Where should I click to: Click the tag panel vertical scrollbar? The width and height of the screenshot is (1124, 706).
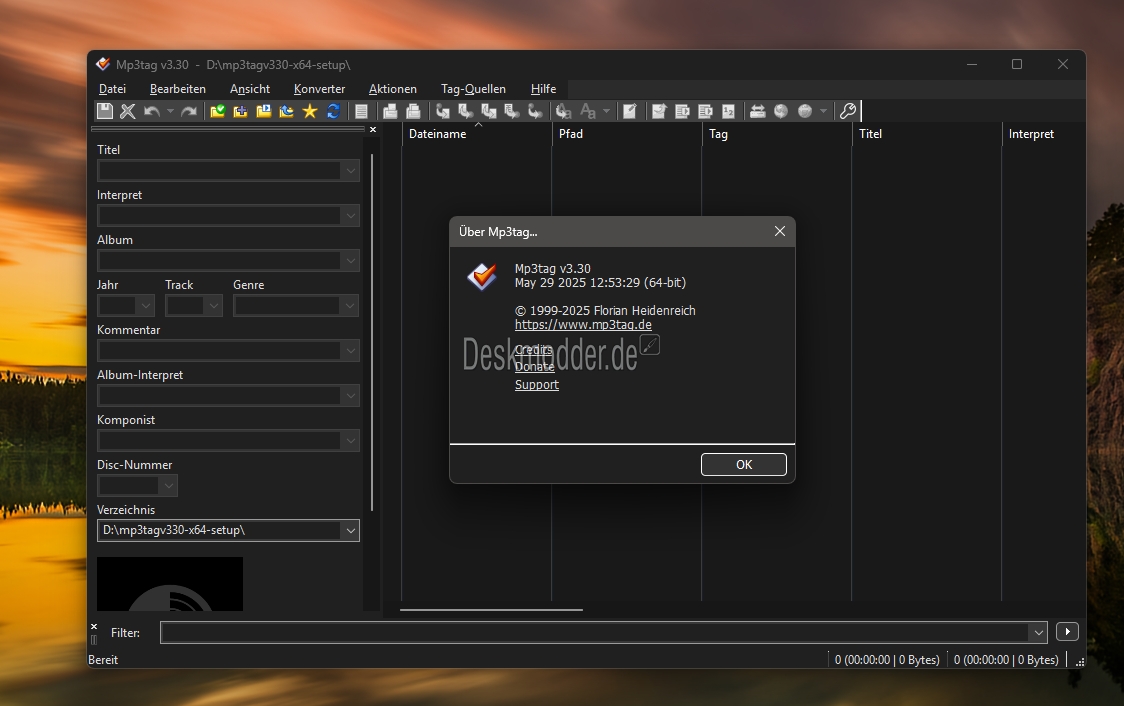[372, 332]
